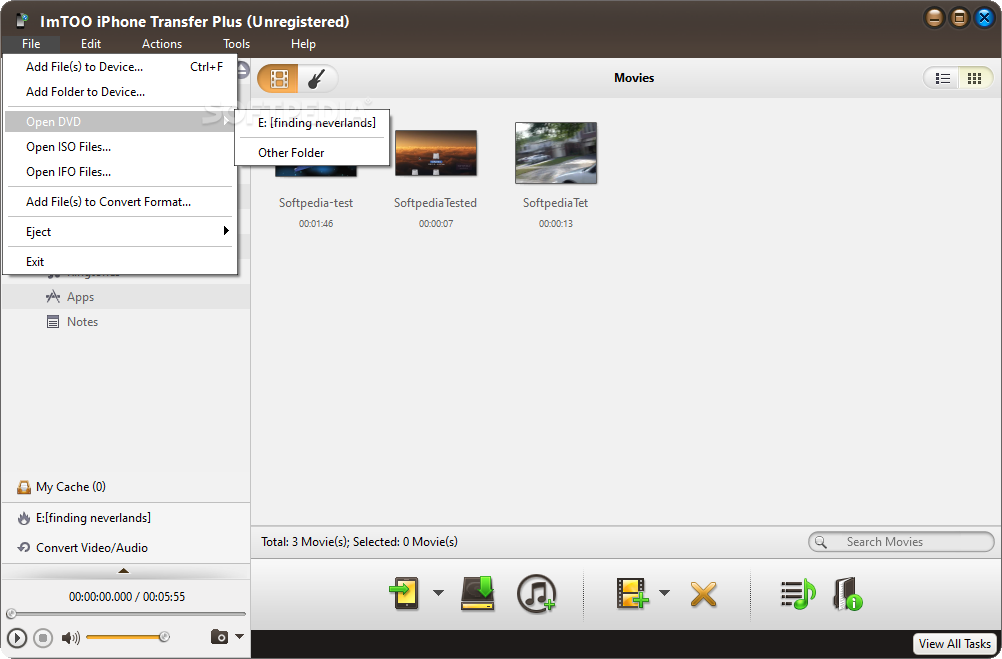The width and height of the screenshot is (1002, 659).
Task: Select Notes in the sidebar
Action: (125, 322)
